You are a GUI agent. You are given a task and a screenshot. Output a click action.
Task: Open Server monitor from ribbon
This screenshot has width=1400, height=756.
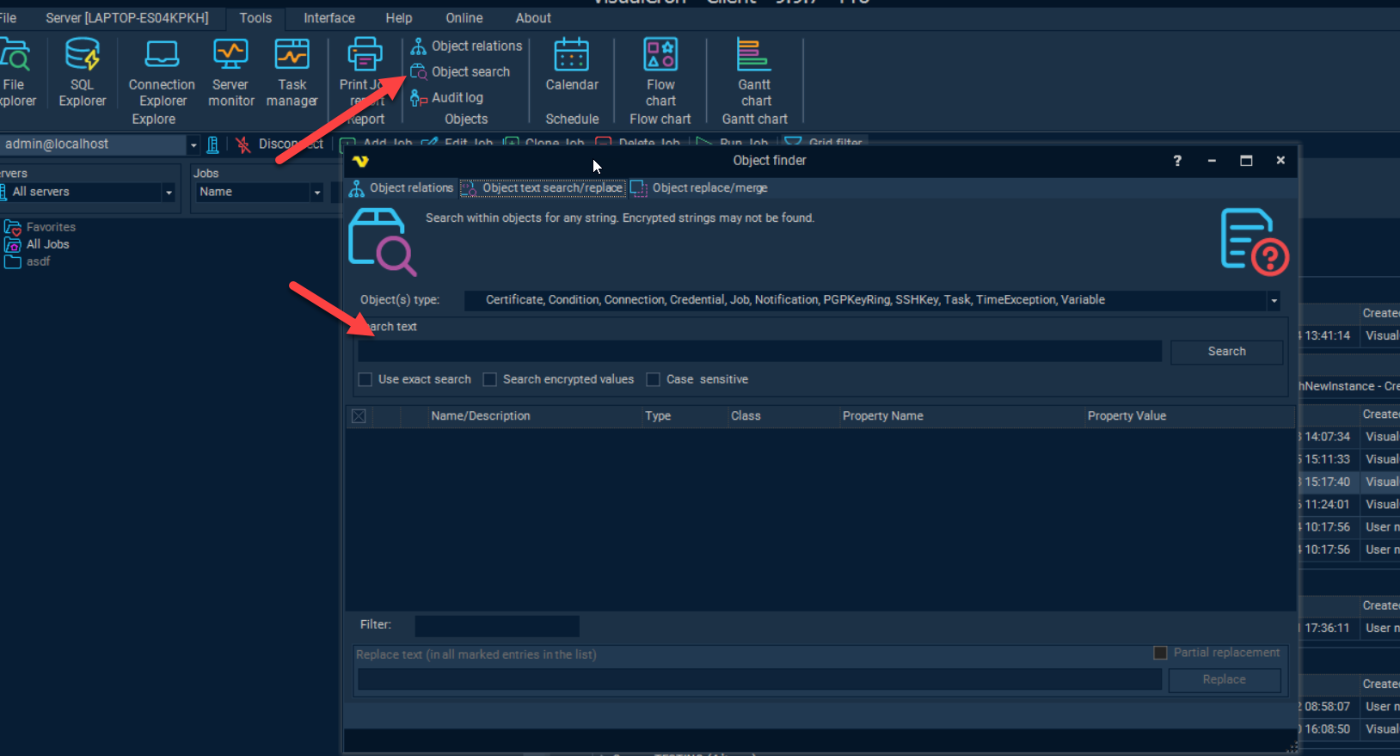(x=231, y=72)
